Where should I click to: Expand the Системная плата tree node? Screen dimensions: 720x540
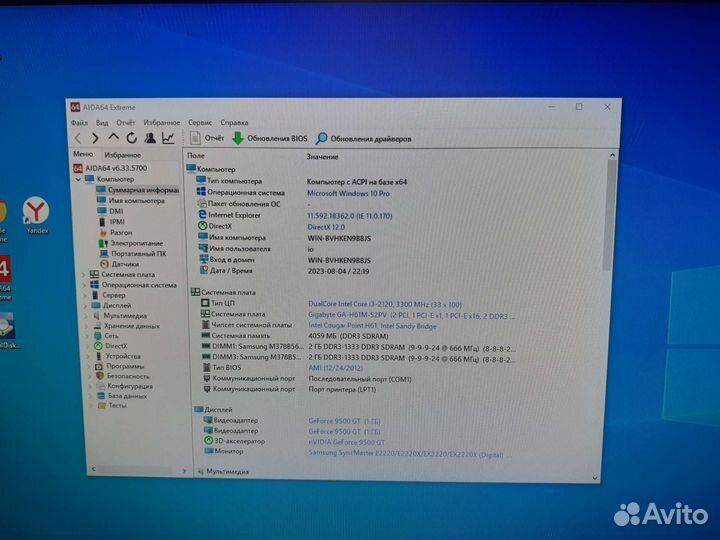[84, 275]
